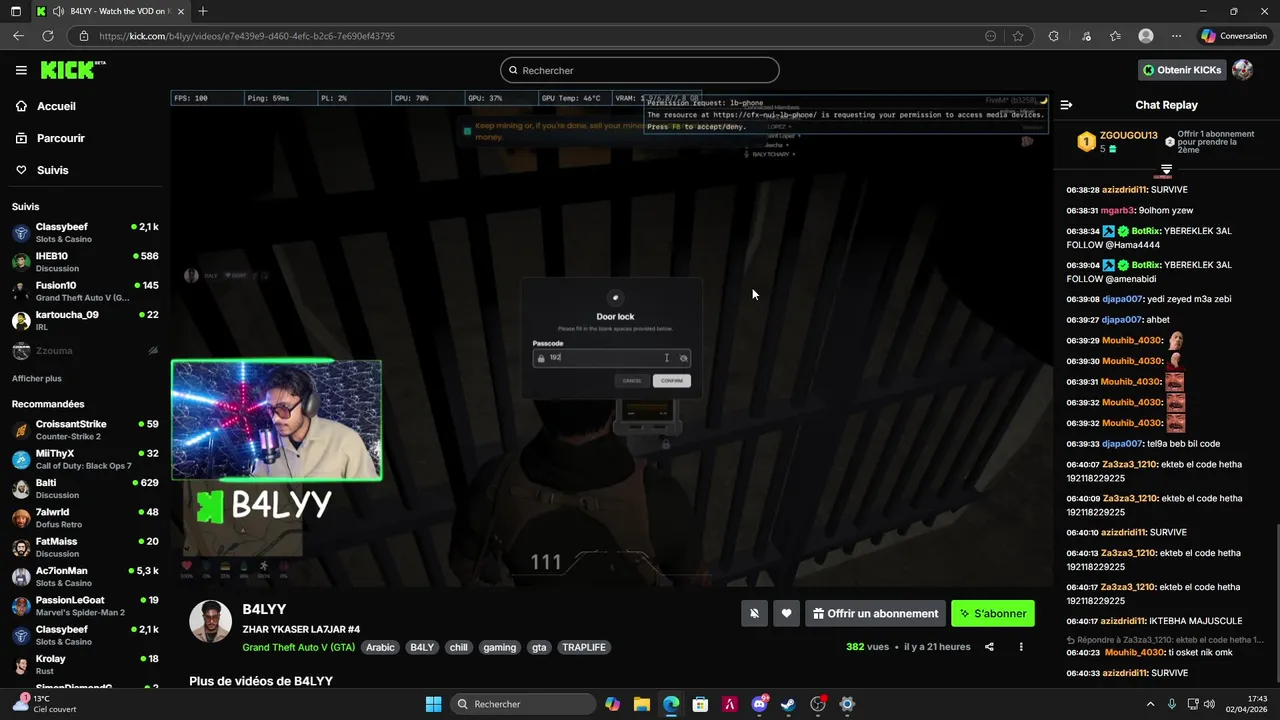1280x720 pixels.
Task: Open Microsoft Store from taskbar
Action: point(700,704)
